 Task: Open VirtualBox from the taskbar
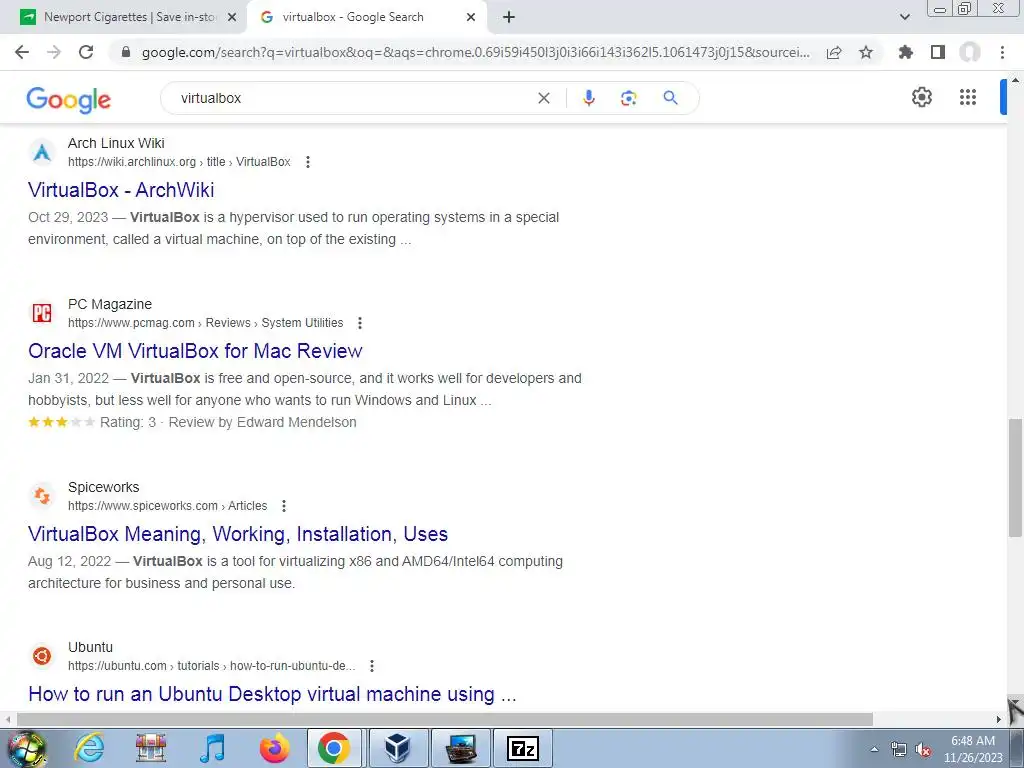click(x=398, y=748)
